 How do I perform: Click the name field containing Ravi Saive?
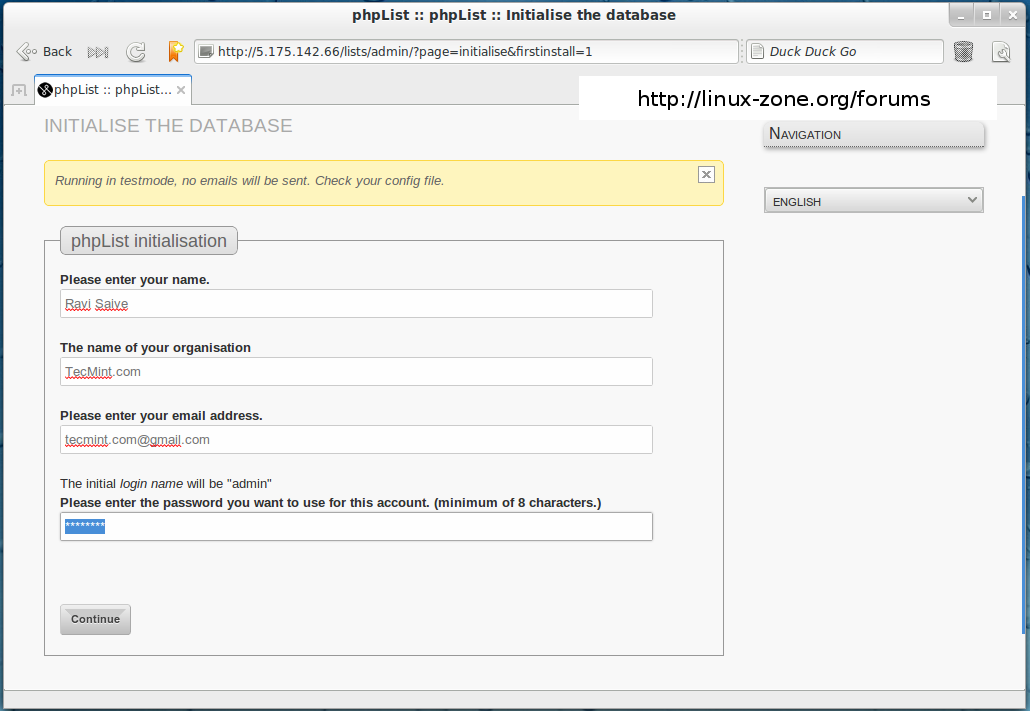point(356,304)
